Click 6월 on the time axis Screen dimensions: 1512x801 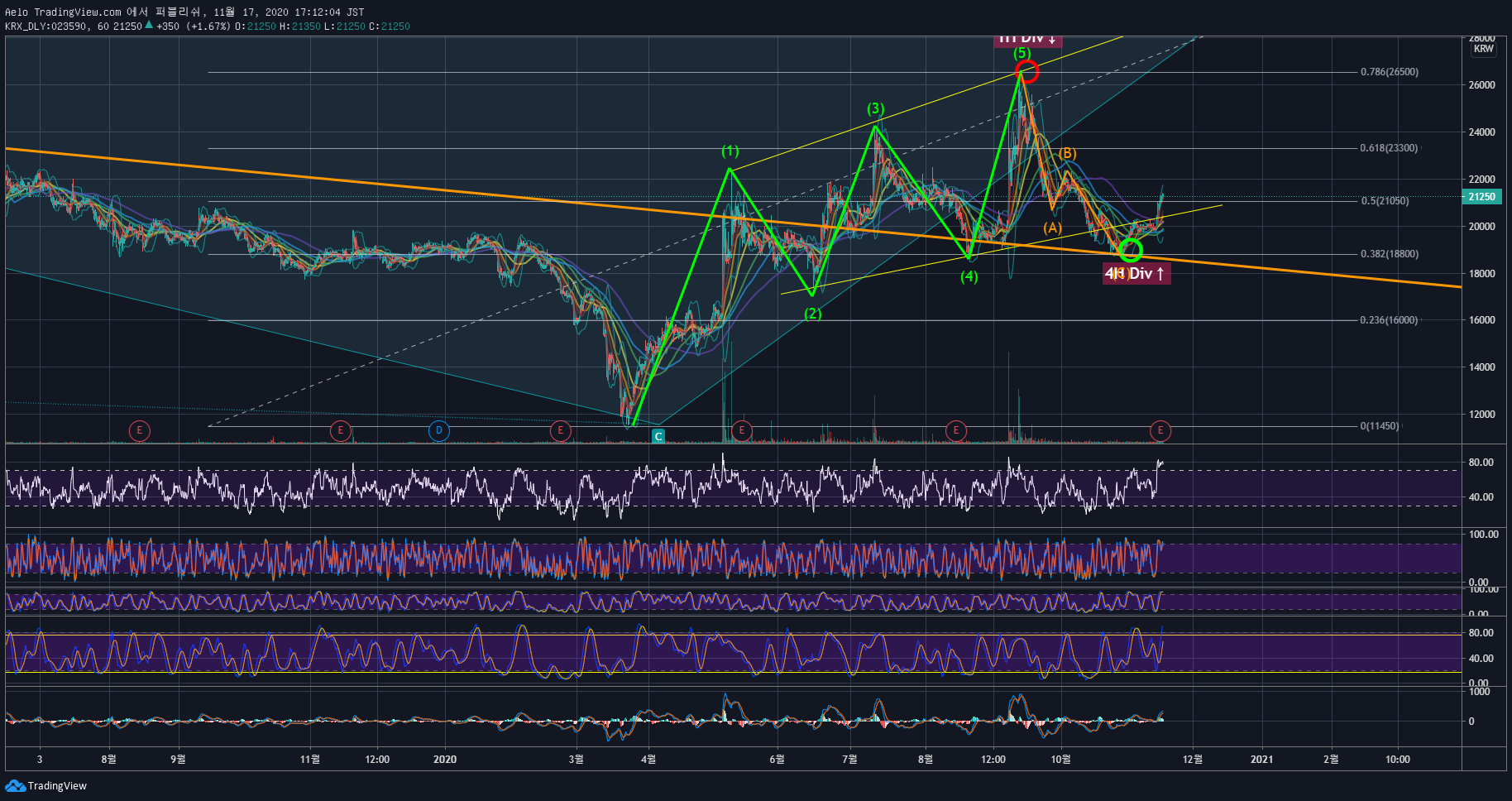777,760
